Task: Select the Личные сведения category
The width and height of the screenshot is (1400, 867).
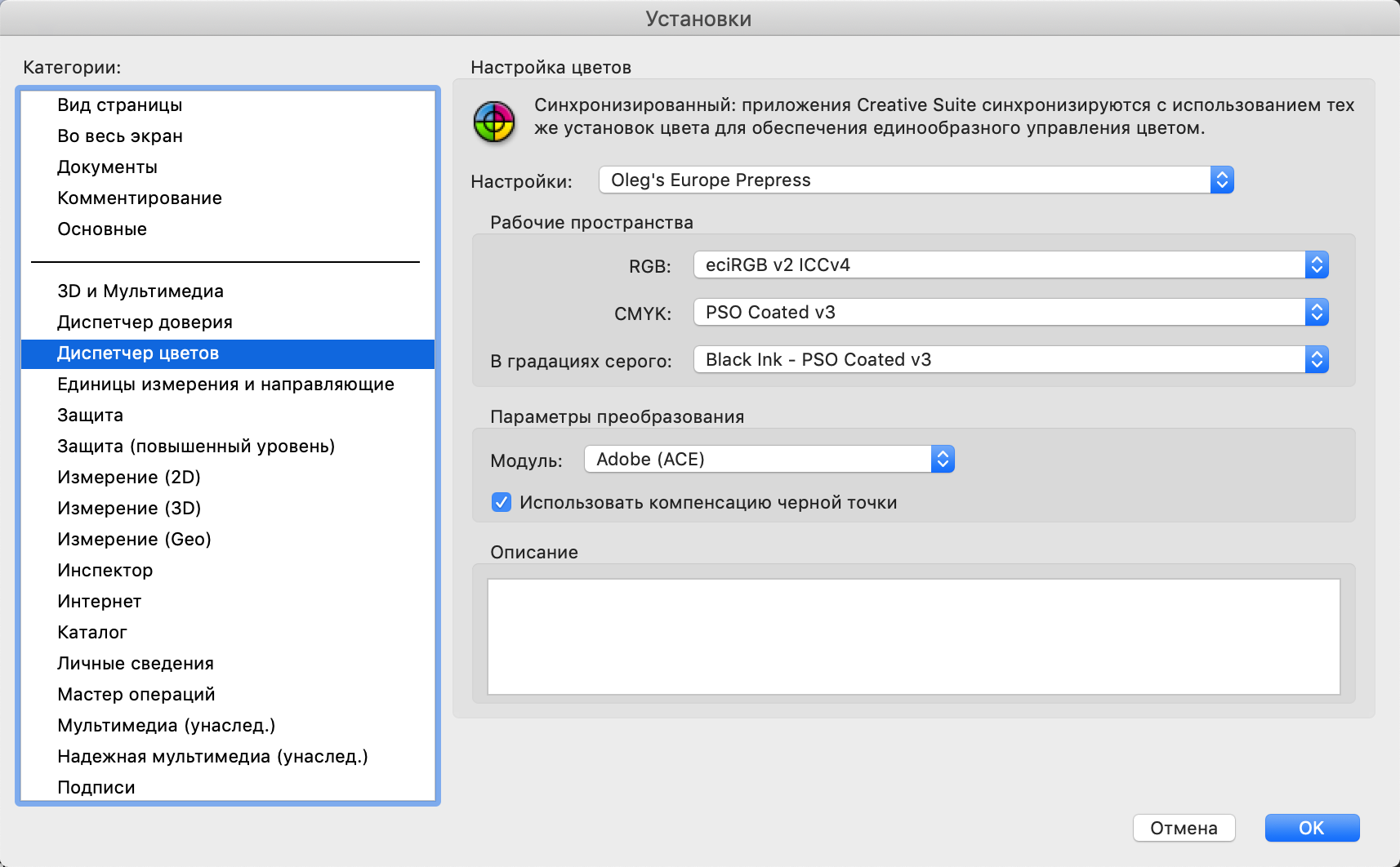Action: coord(228,664)
